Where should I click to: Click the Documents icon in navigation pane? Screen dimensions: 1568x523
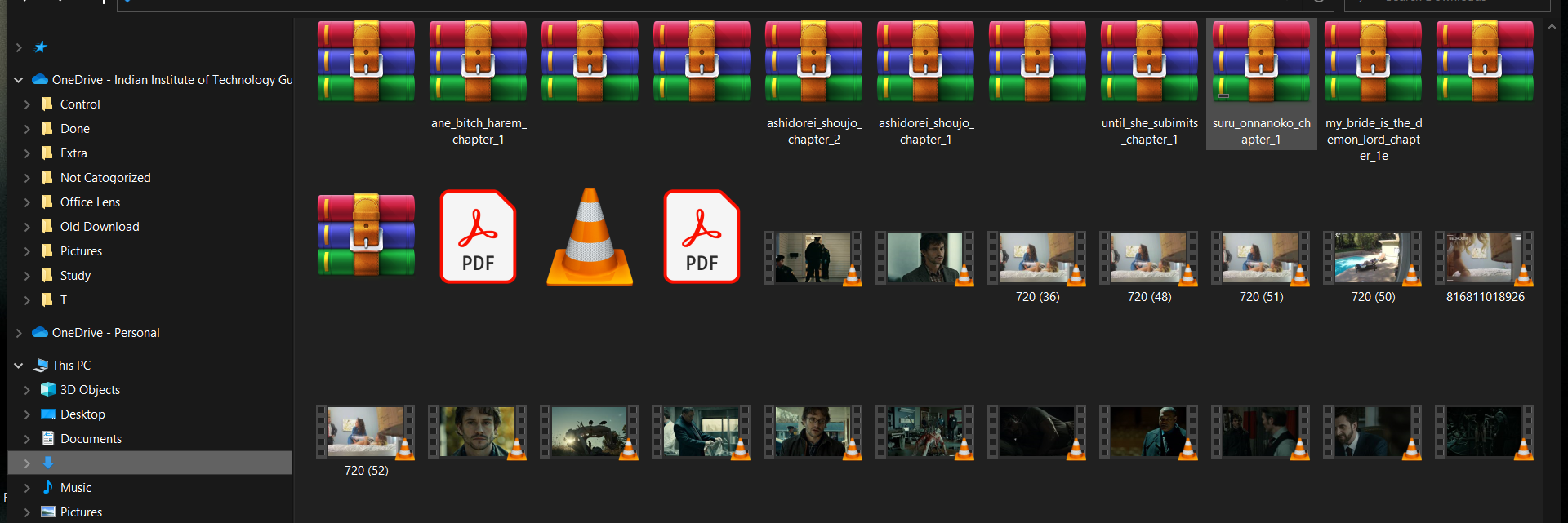pyautogui.click(x=48, y=438)
